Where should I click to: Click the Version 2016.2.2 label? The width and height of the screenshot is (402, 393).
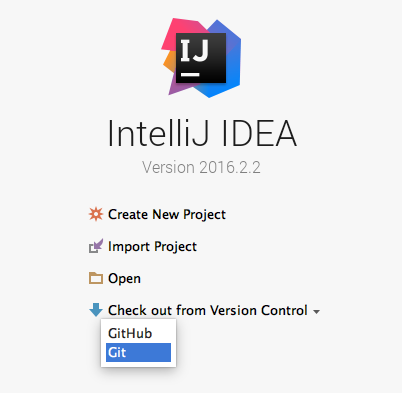201,167
